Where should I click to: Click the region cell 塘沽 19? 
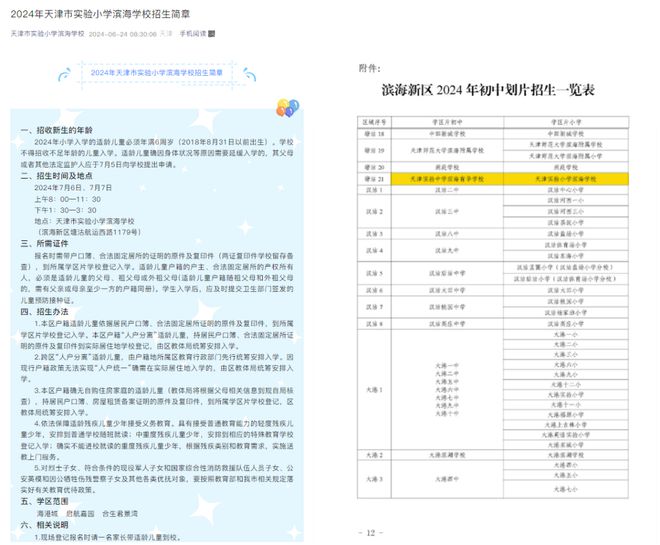[374, 150]
